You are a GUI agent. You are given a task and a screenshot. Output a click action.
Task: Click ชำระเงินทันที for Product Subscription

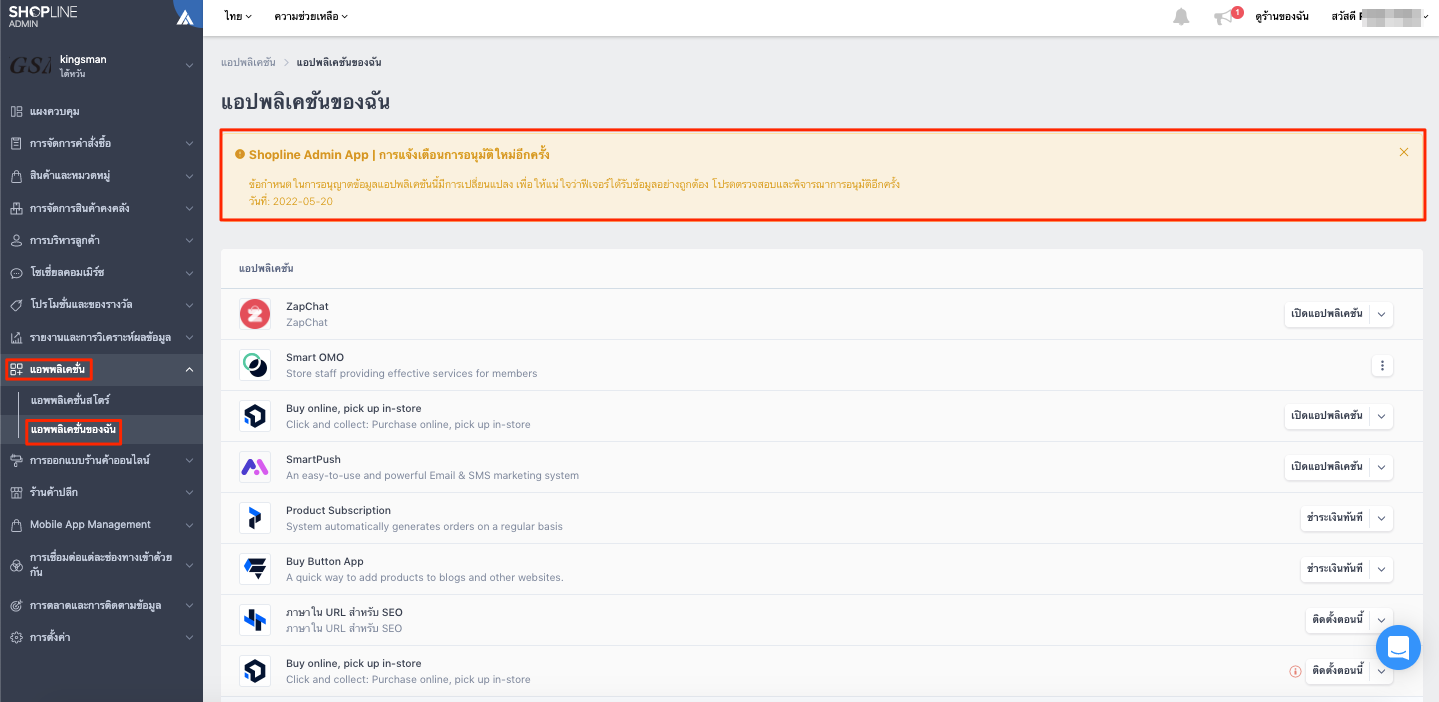coord(1335,518)
